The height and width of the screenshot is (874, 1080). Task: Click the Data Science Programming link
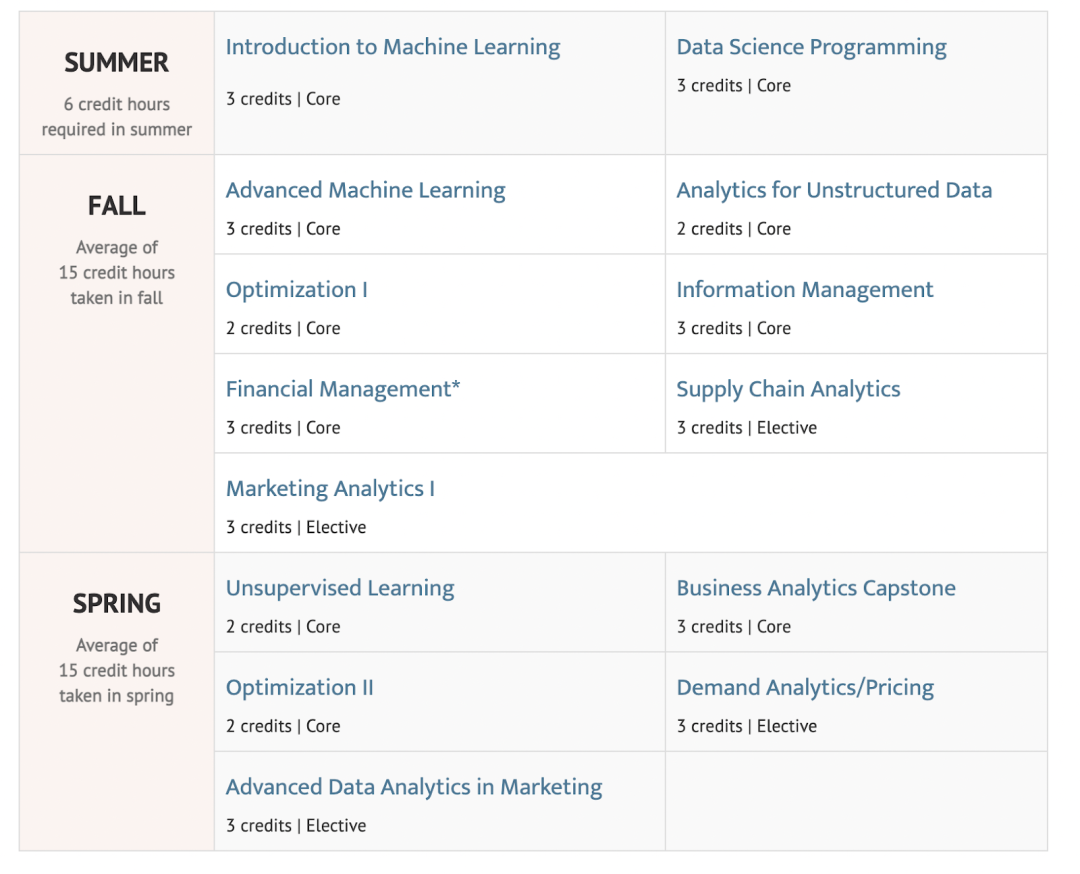click(x=811, y=47)
